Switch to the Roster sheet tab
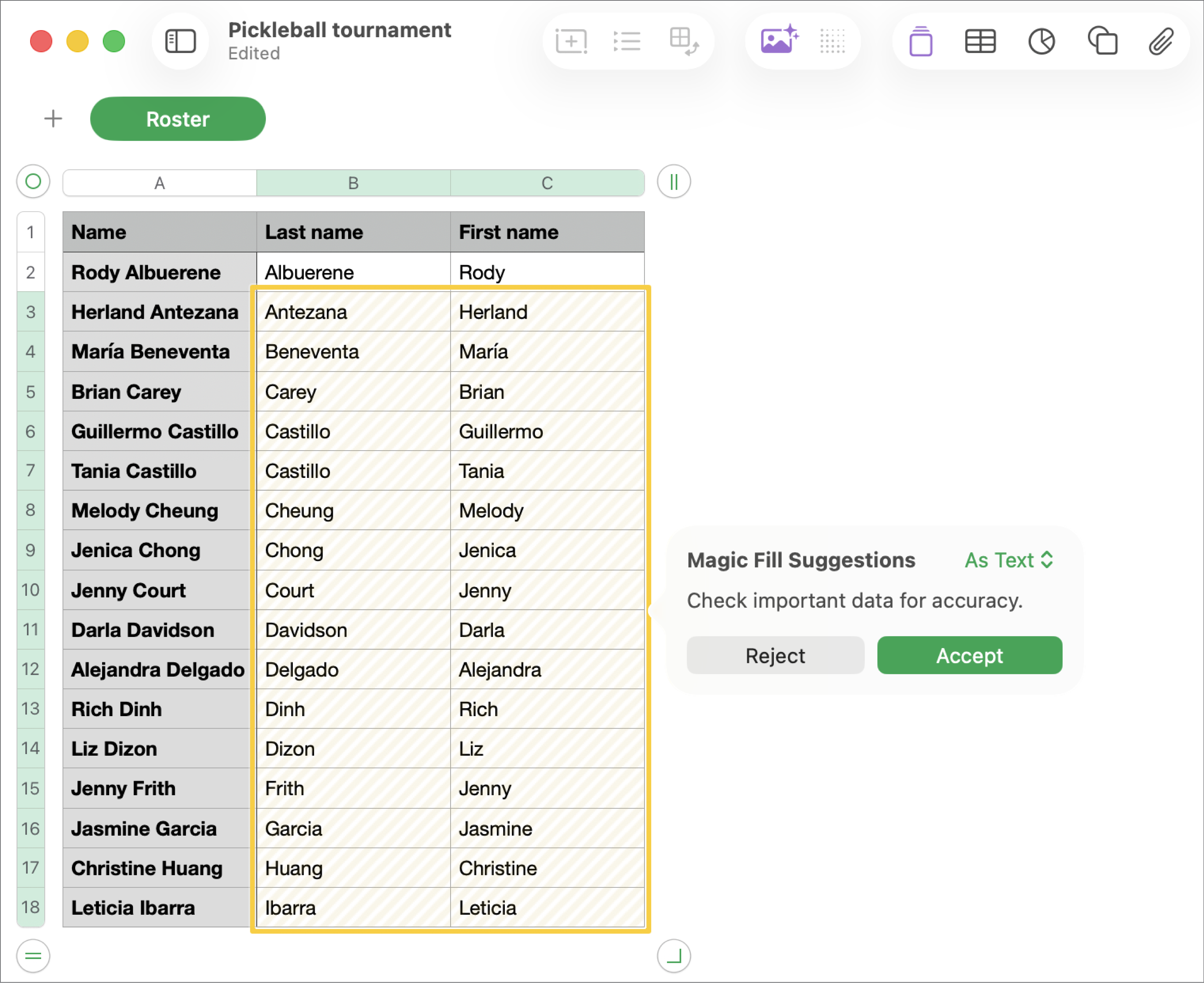 pyautogui.click(x=178, y=118)
